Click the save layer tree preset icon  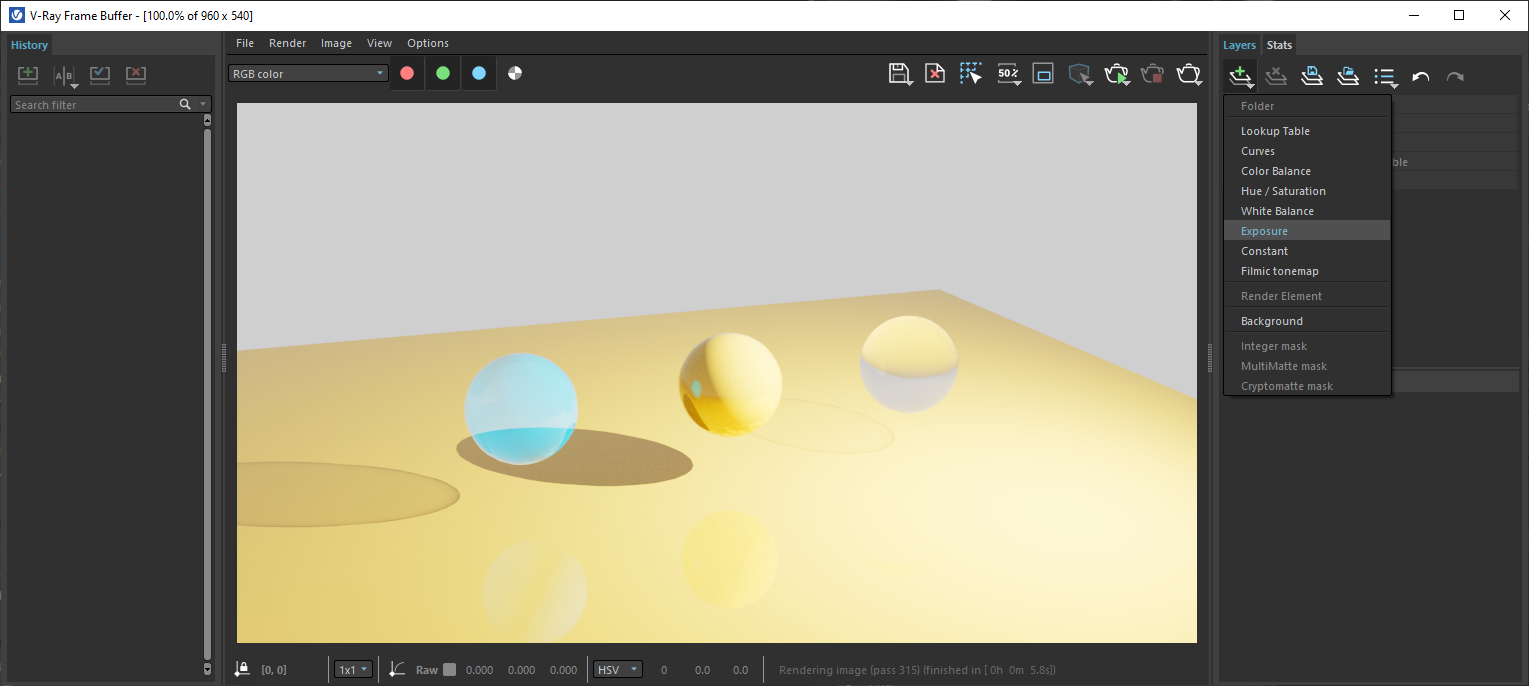click(x=1312, y=76)
